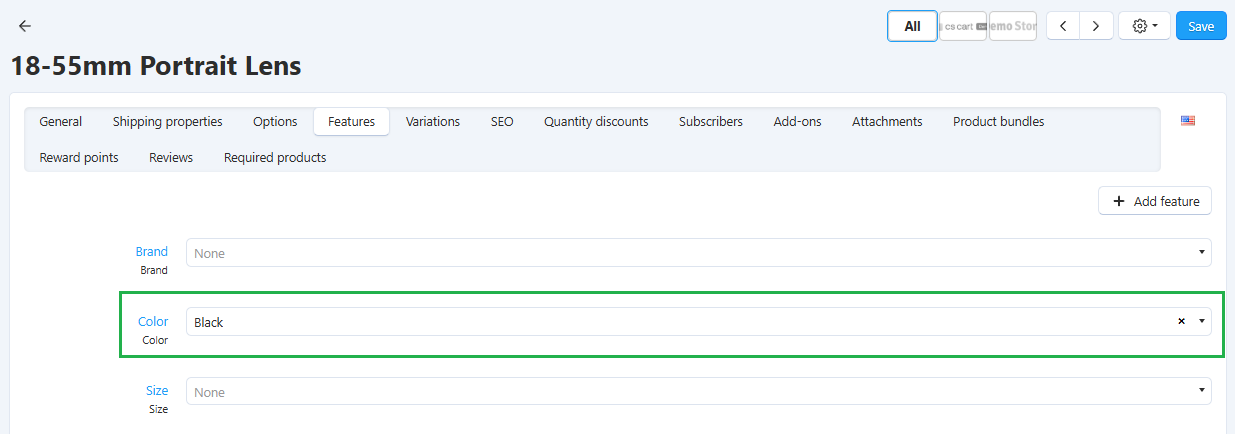Switch to Subscribers tab
This screenshot has height=434, width=1235.
[x=711, y=121]
